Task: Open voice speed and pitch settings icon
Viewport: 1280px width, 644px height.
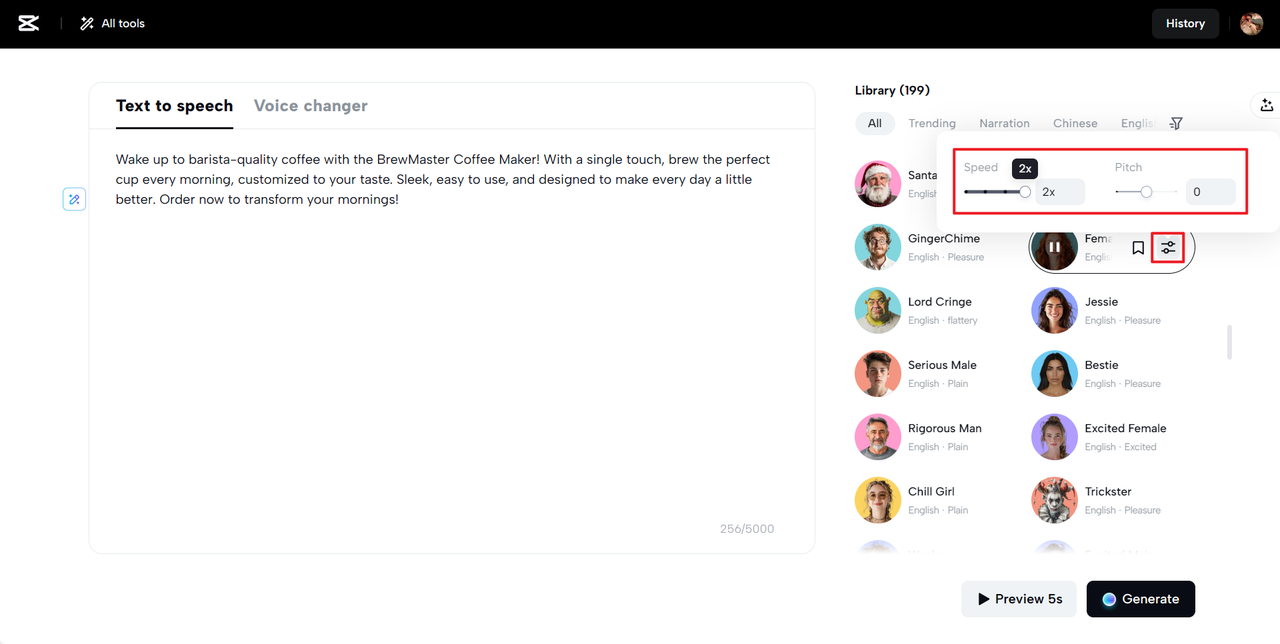Action: pyautogui.click(x=1168, y=248)
